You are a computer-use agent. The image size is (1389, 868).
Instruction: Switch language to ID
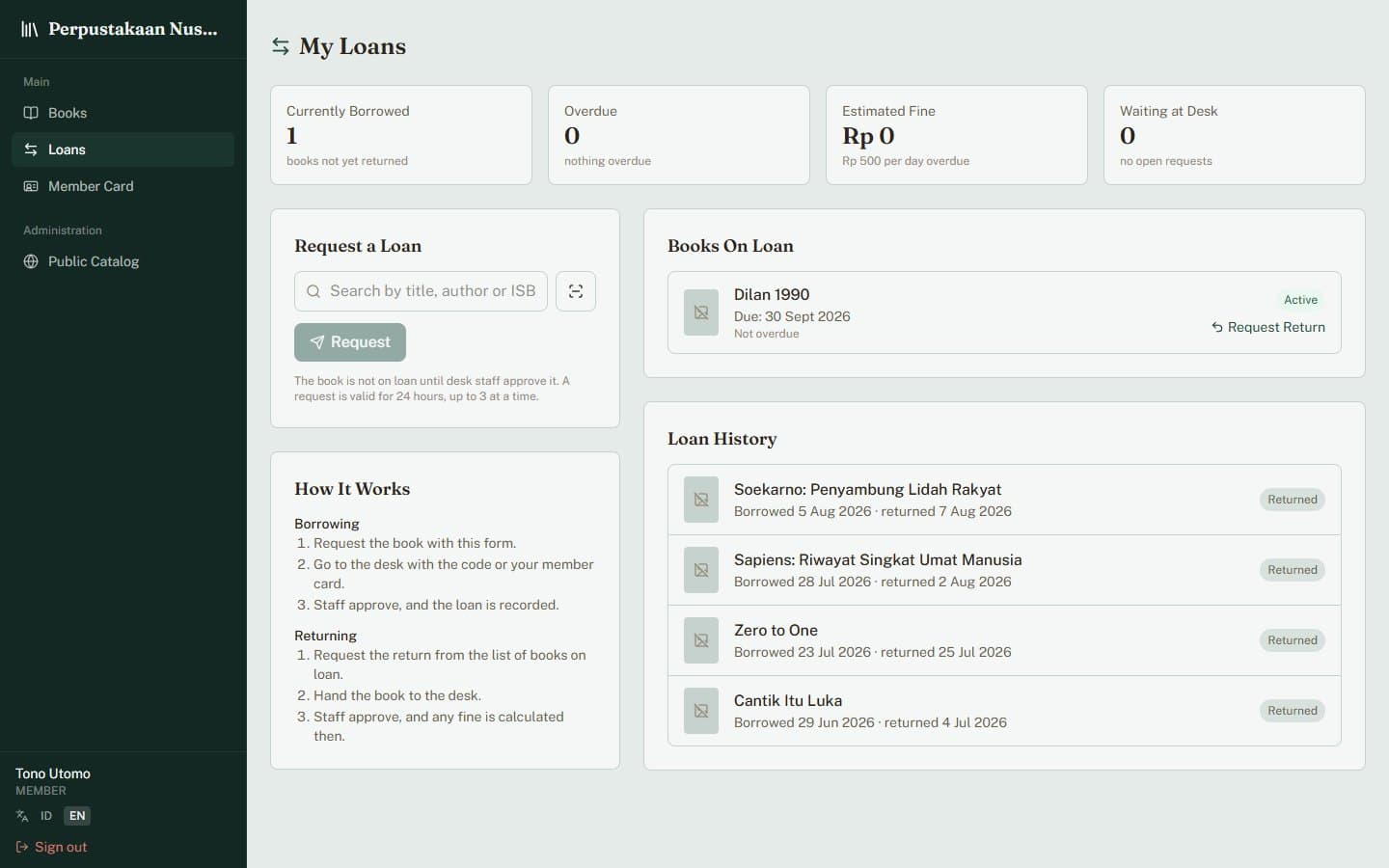pyautogui.click(x=46, y=816)
